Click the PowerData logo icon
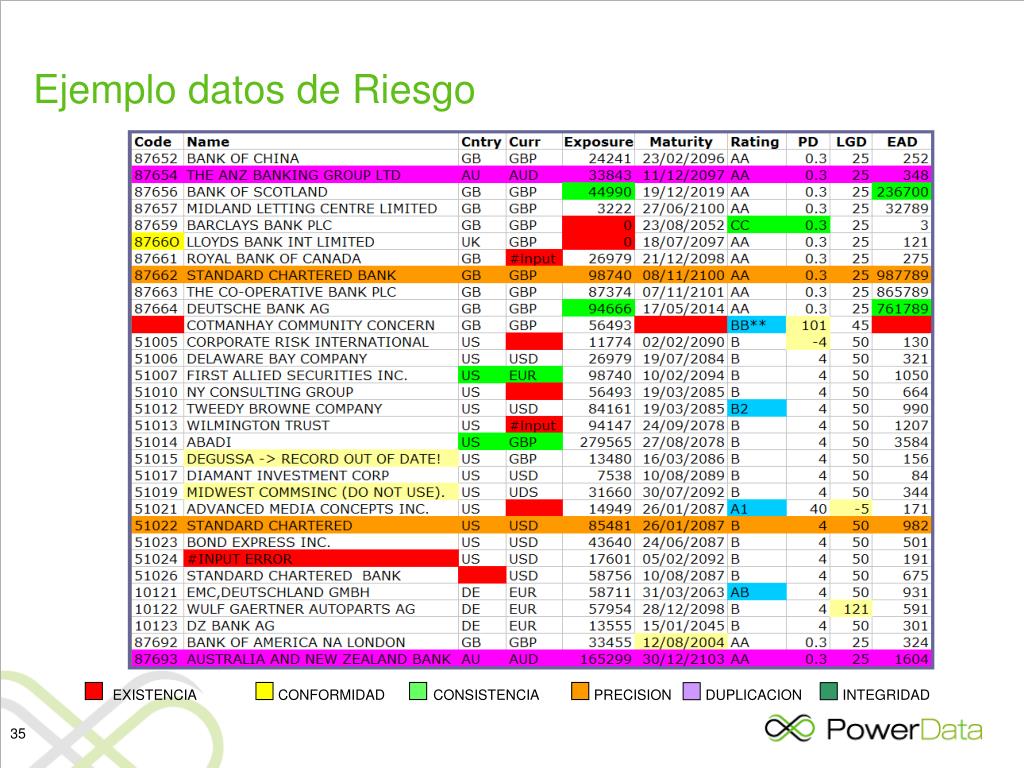1024x768 pixels. click(790, 728)
